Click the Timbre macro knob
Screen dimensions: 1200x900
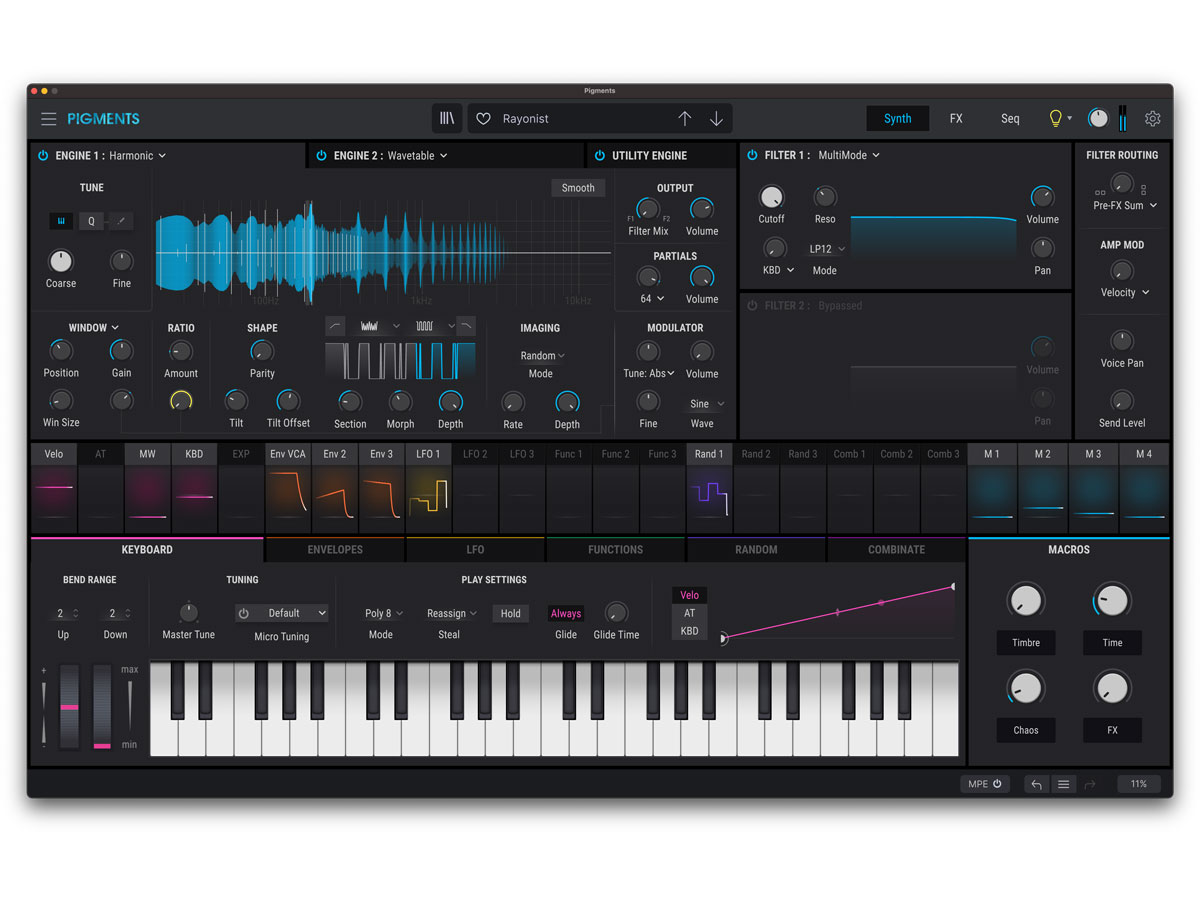pos(1026,600)
